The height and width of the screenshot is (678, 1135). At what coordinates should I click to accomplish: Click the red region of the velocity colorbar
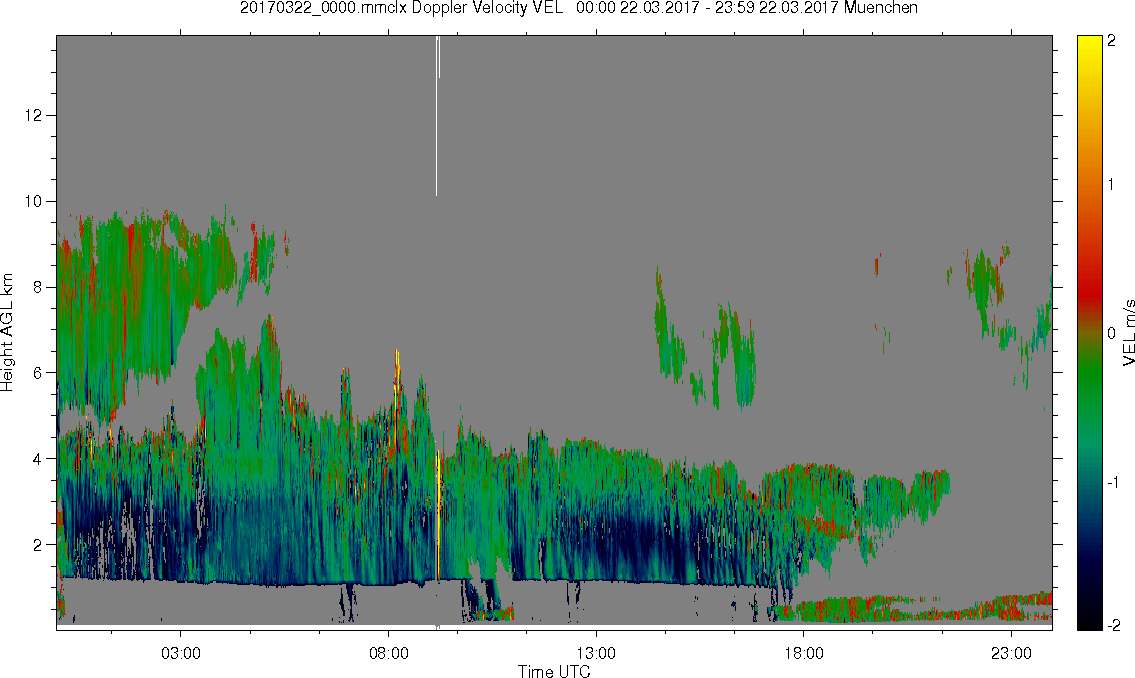click(1089, 289)
